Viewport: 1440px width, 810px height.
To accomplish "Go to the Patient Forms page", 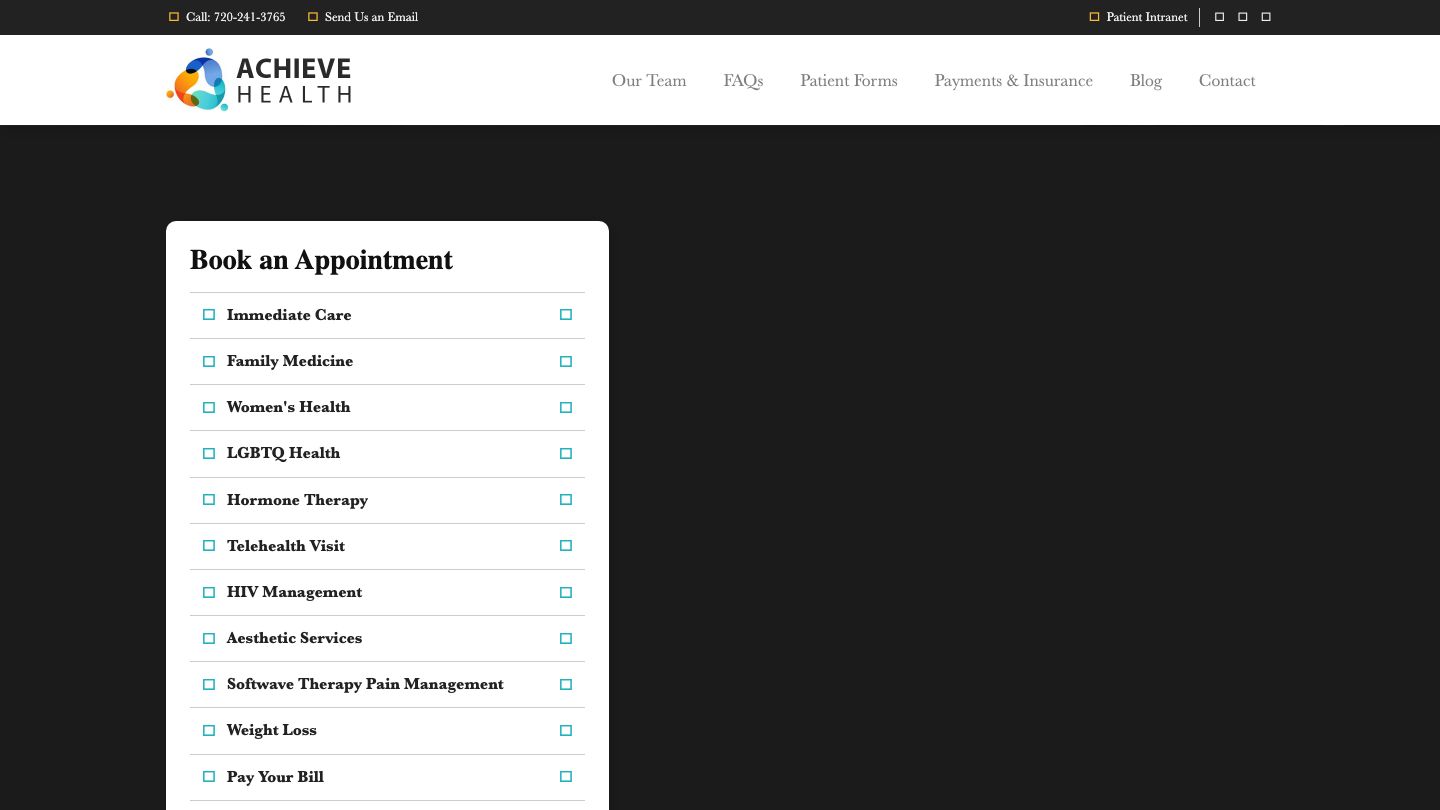I will [x=848, y=81].
